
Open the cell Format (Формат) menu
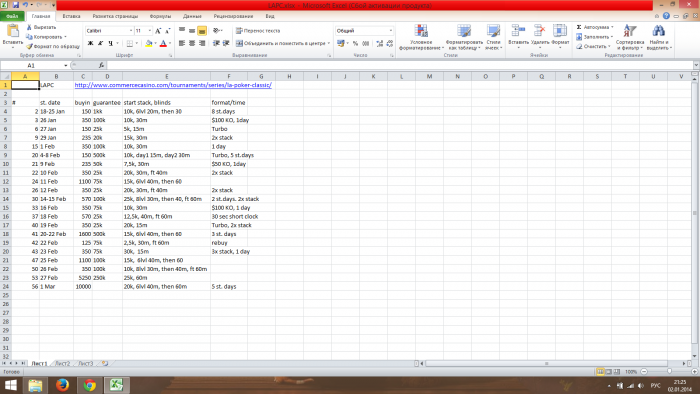pos(560,36)
